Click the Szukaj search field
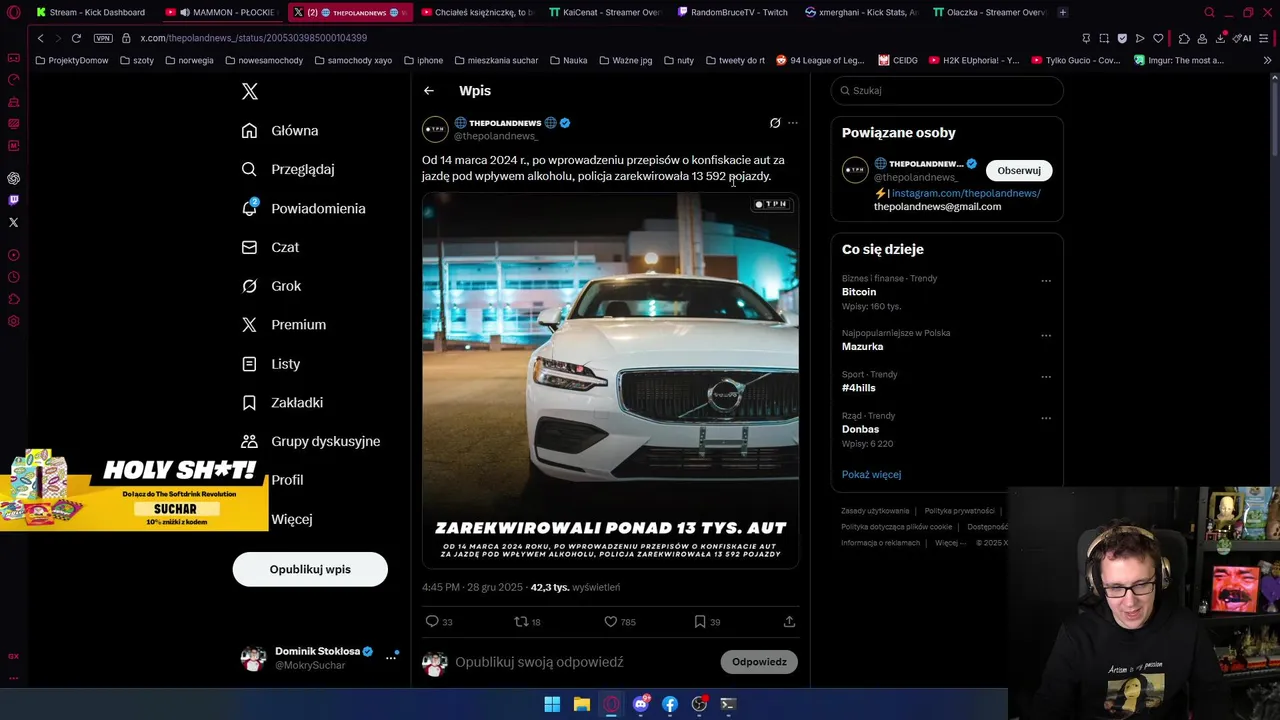The width and height of the screenshot is (1280, 720). (947, 90)
